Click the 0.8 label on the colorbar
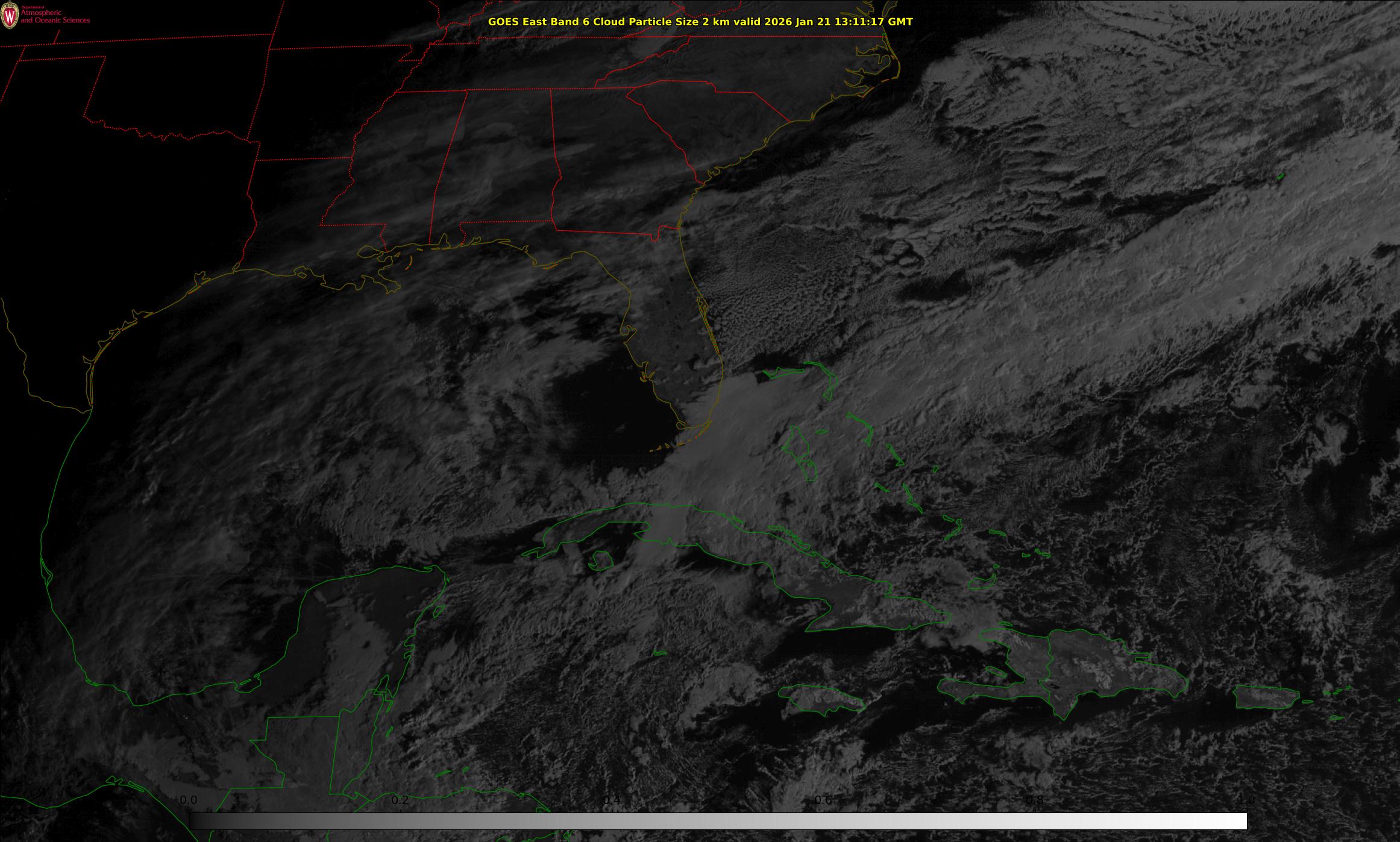Viewport: 1400px width, 842px height. point(1035,800)
